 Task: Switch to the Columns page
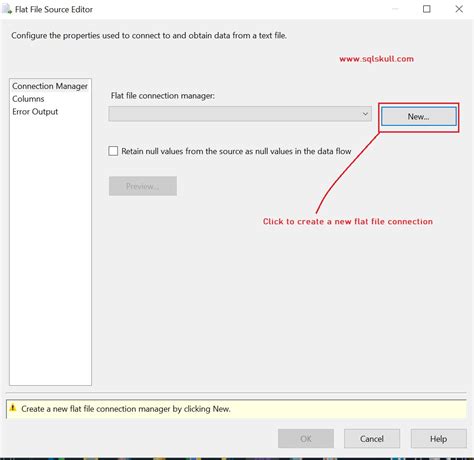28,99
